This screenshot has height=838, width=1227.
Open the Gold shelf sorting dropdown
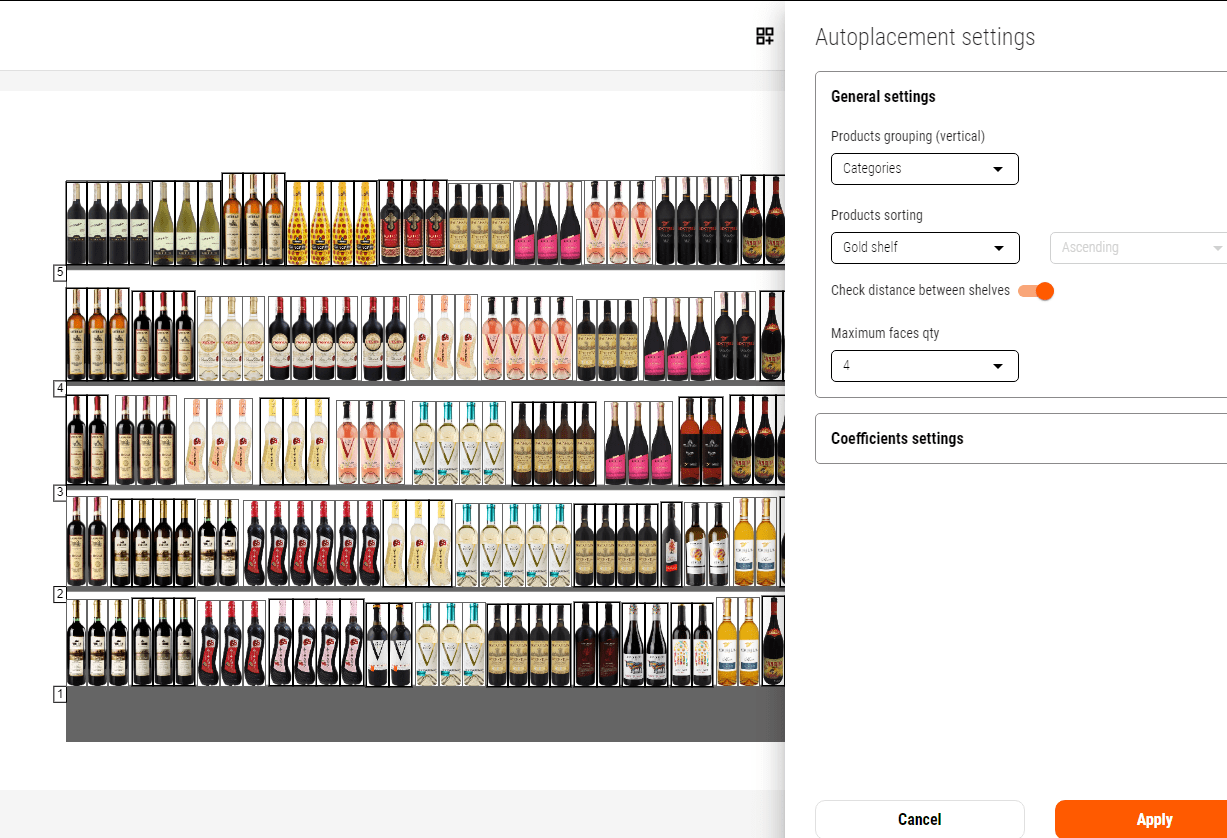click(924, 248)
